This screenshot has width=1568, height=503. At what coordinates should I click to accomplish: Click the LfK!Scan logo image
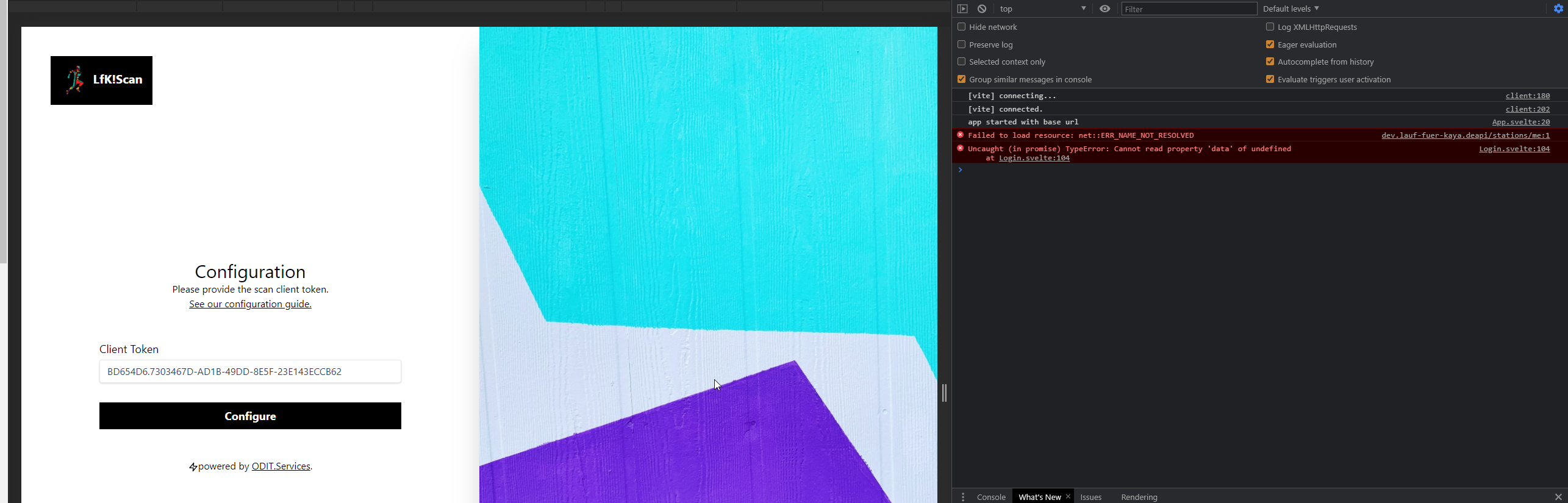(x=101, y=80)
